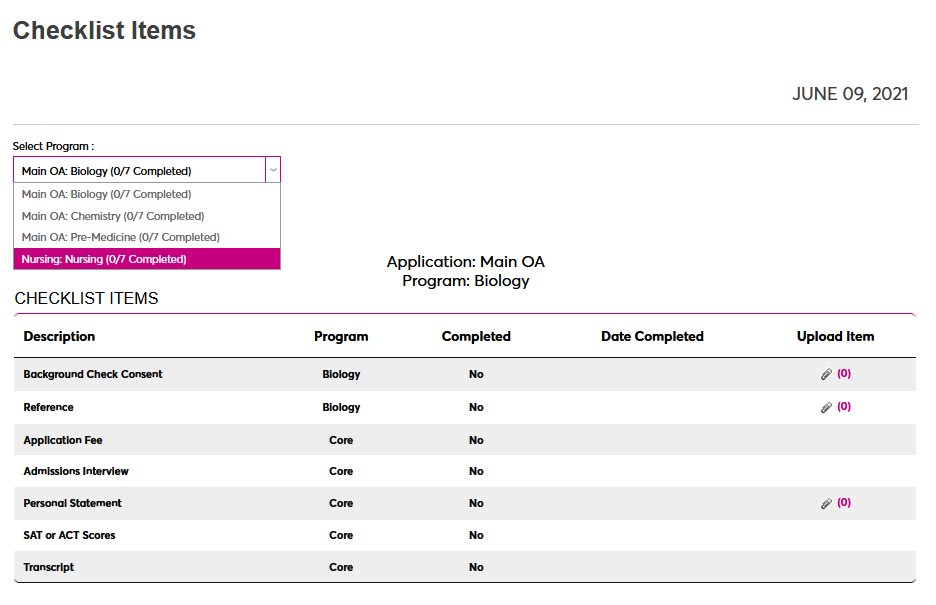Select the Nursing: Nursing program option

pyautogui.click(x=104, y=259)
